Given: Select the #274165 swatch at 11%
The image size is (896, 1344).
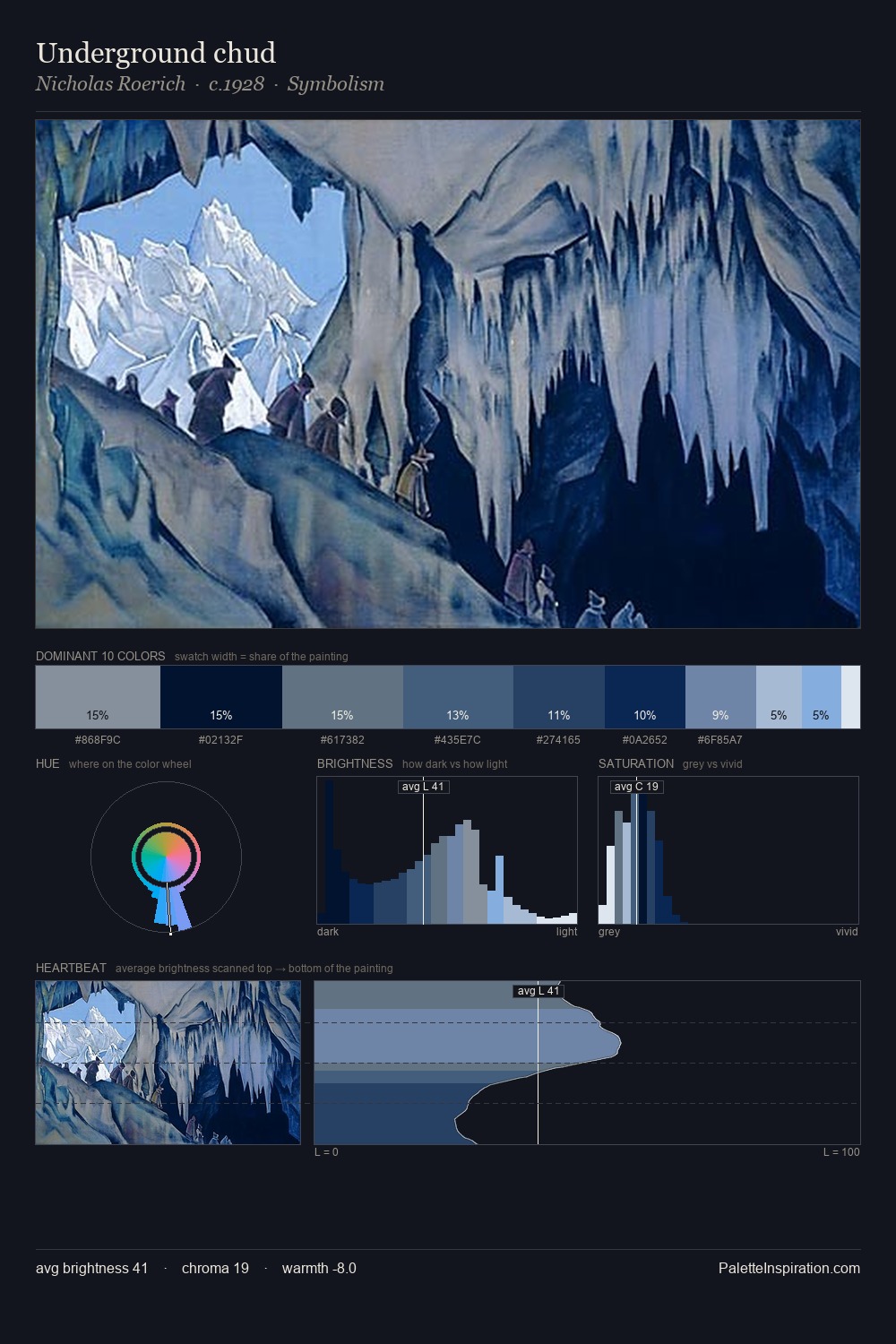Looking at the screenshot, I should coord(559,697).
